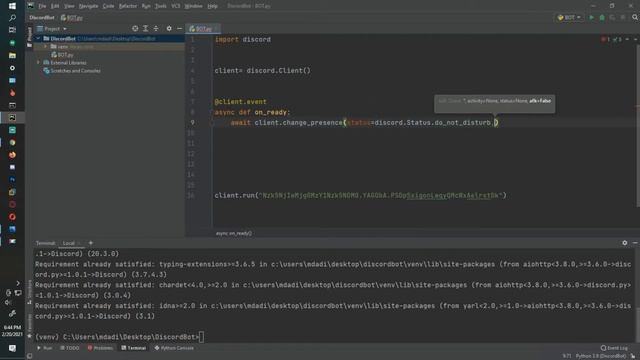Click the PyCharm icon on taskbar
Screen dimensions: 640x360
[x=12, y=118]
